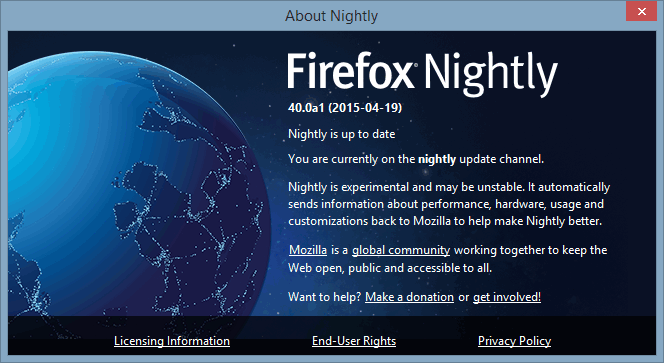
Task: Click version text 40.0a1 (2015-04-19)
Action: [x=345, y=108]
